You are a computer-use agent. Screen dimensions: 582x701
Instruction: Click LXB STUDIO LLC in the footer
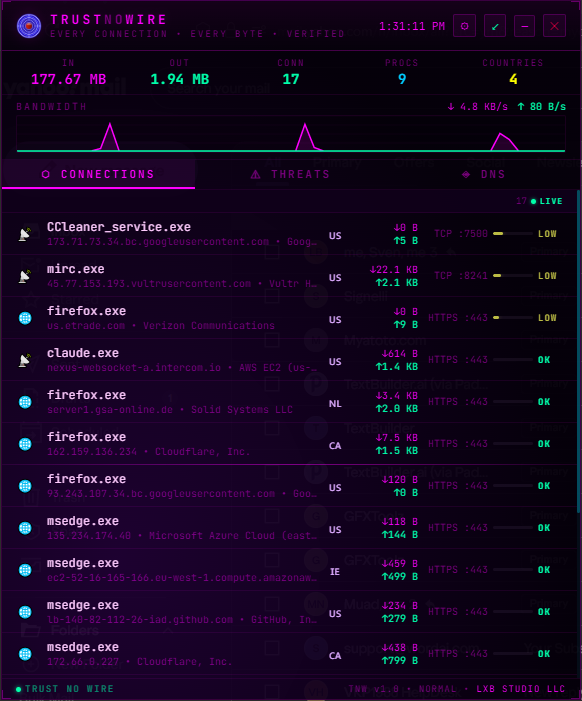click(520, 689)
